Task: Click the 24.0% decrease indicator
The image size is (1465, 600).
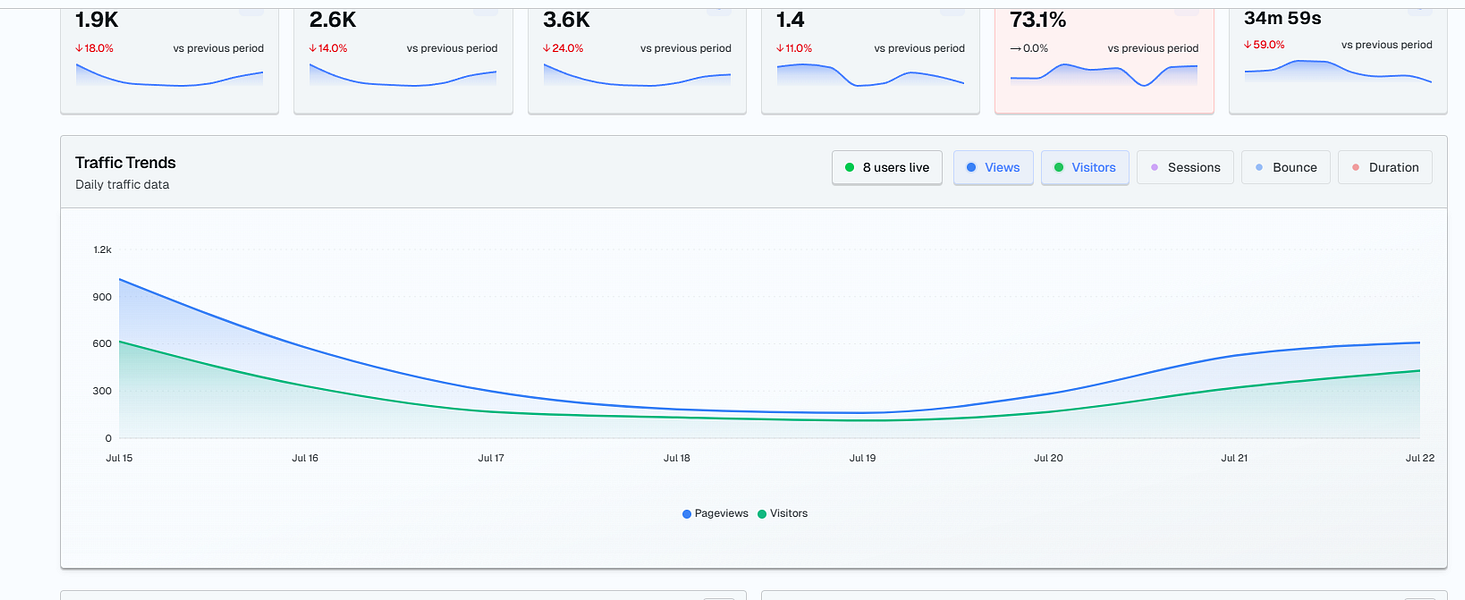Action: click(562, 48)
